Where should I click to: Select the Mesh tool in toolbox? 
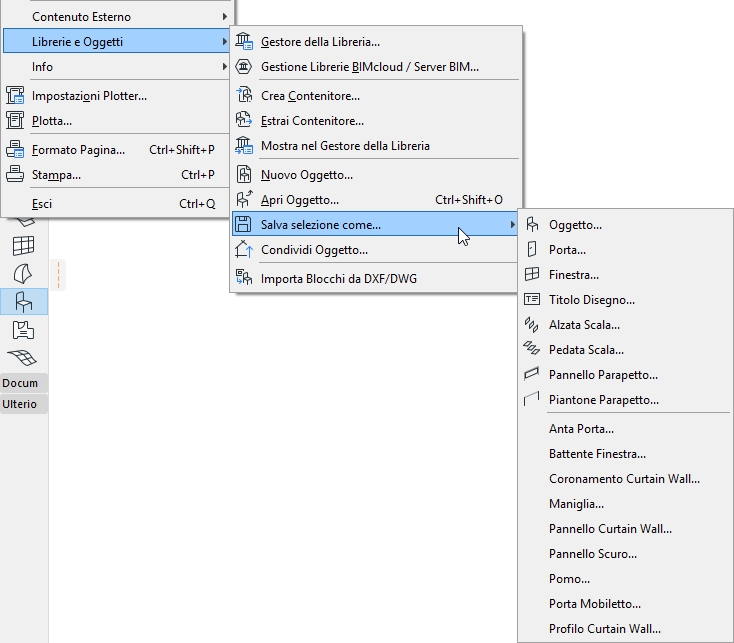[22, 358]
